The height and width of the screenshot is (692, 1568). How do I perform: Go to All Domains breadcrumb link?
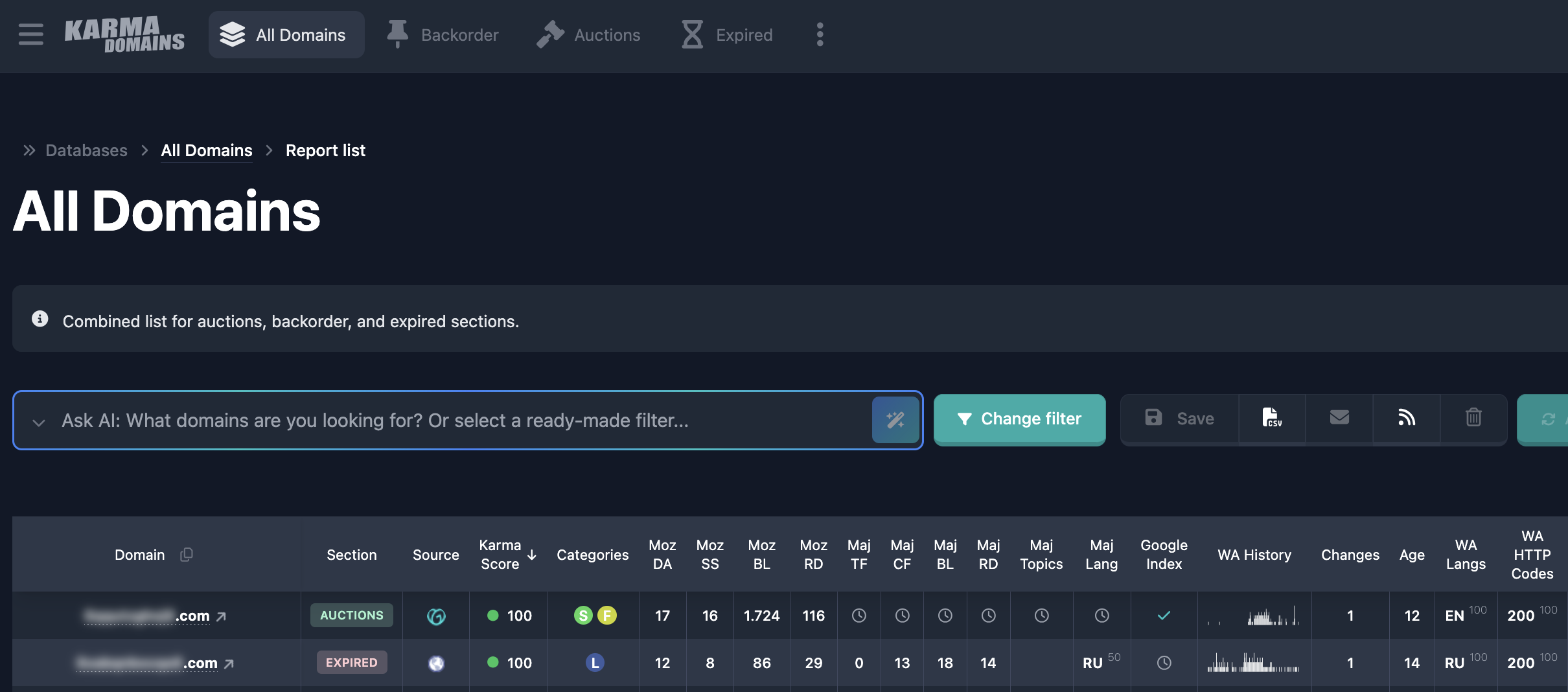(x=206, y=150)
